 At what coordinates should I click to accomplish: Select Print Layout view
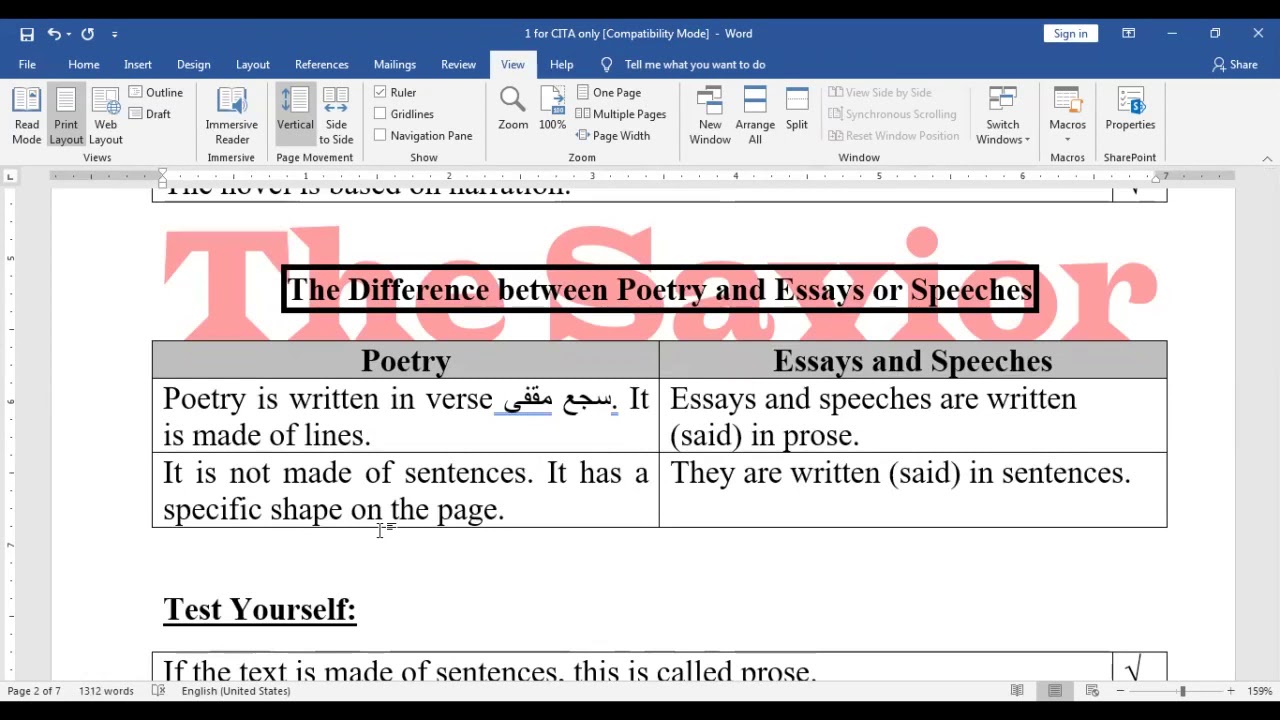click(x=66, y=116)
